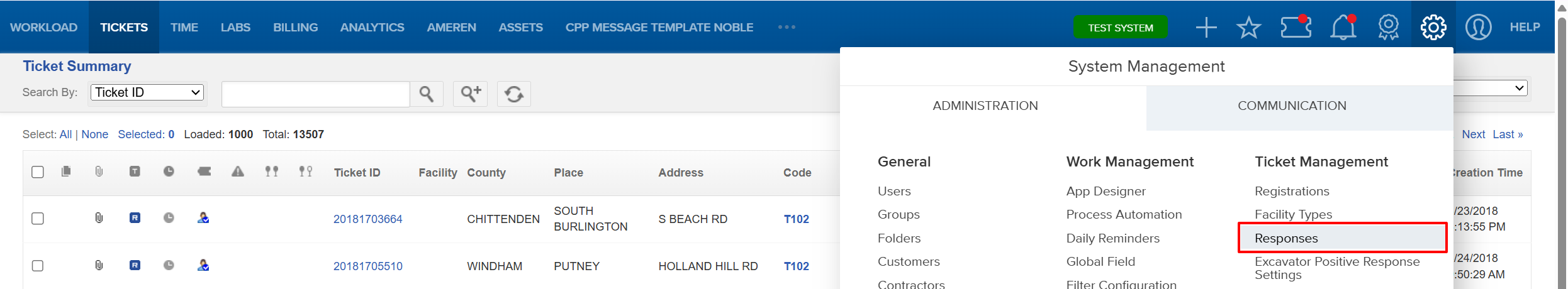1568x289 pixels.
Task: Open the dropdown right of the System Management panel
Action: [x=1492, y=88]
